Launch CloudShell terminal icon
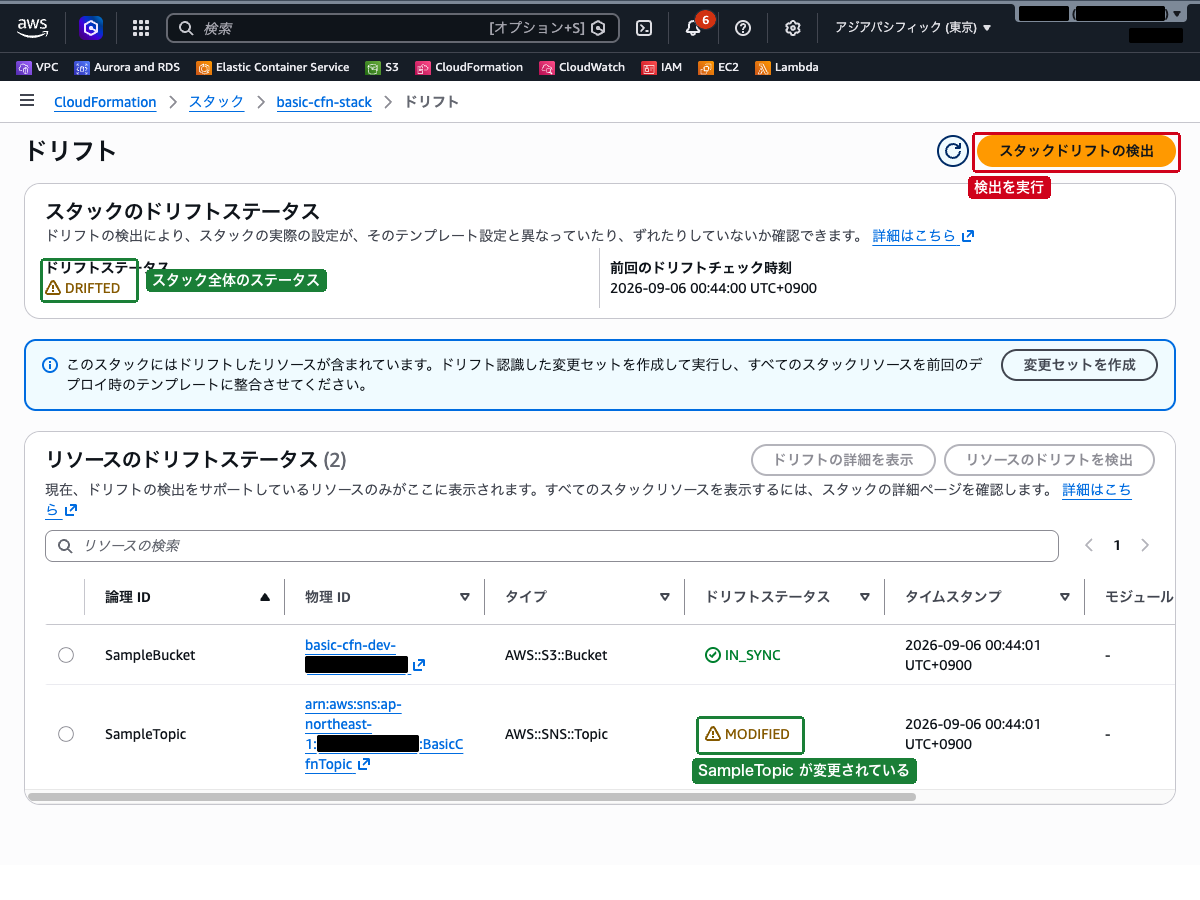This screenshot has height=900, width=1200. click(645, 28)
